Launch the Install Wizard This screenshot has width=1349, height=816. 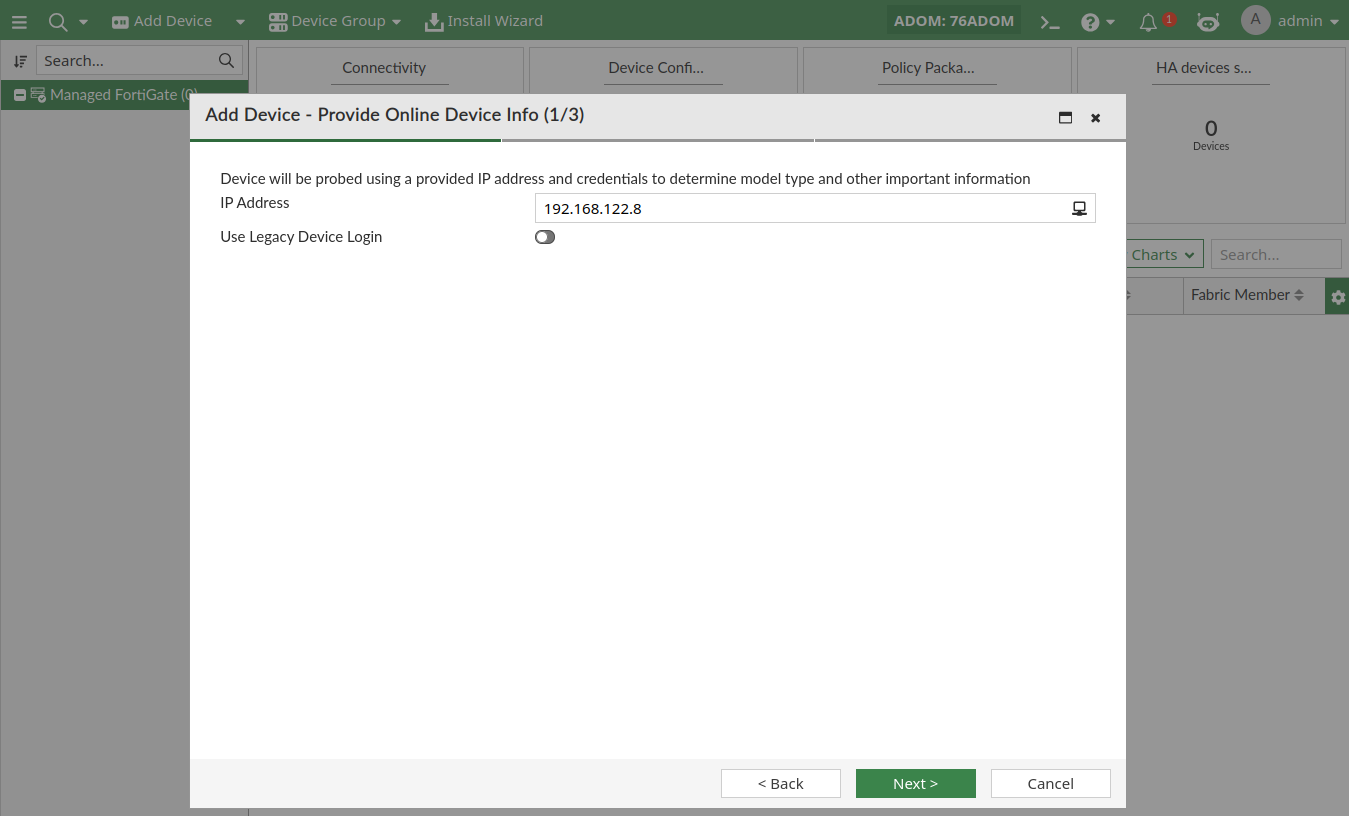pos(484,21)
